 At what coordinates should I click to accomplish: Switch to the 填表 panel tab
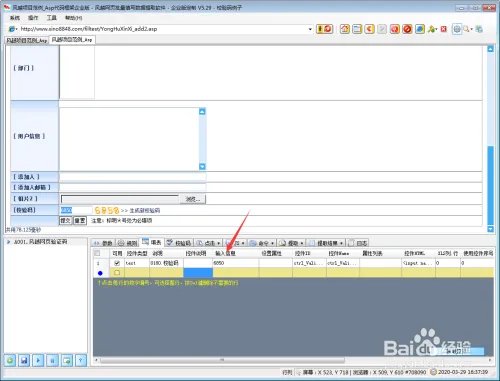152,243
